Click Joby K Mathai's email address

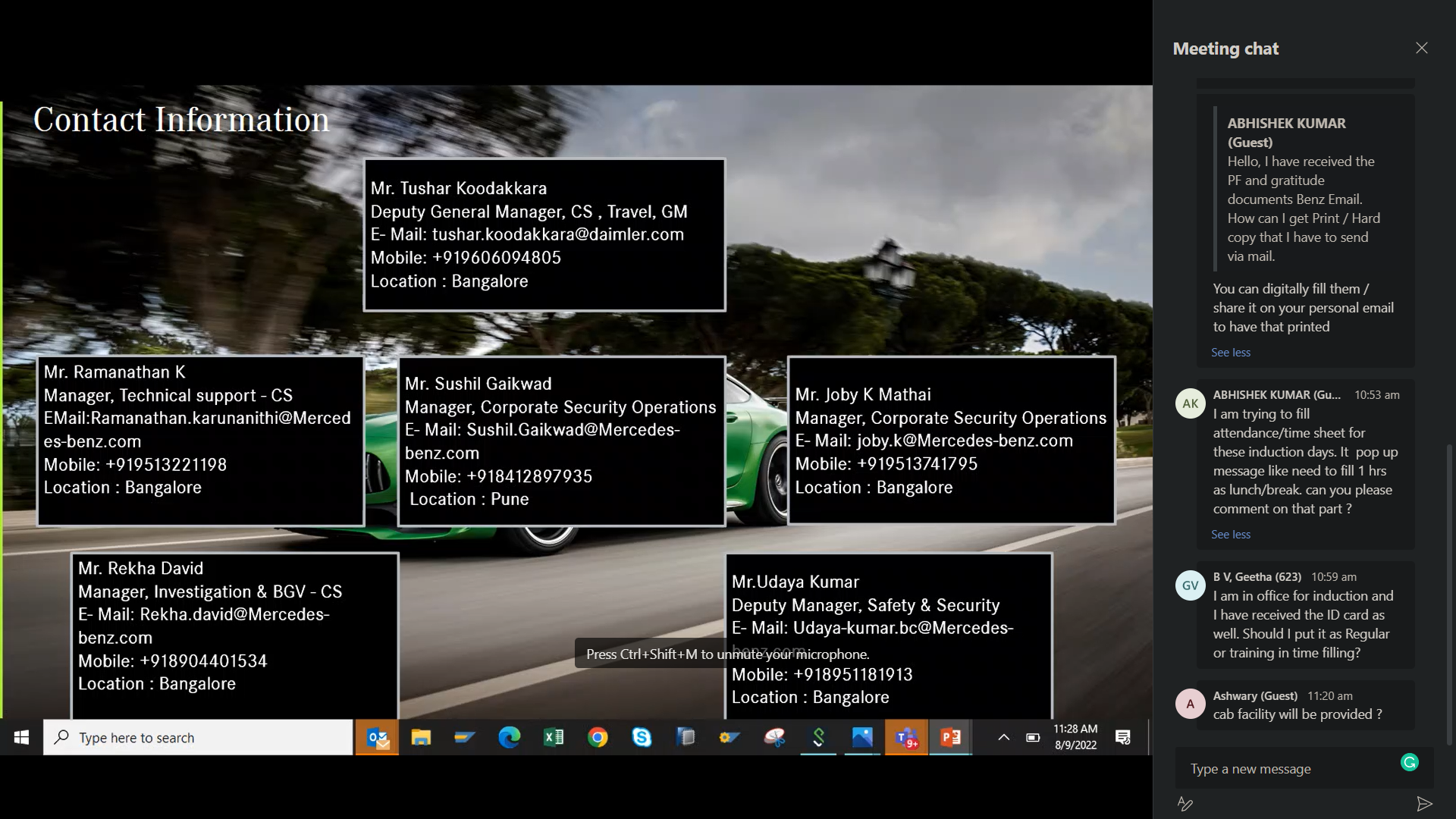point(965,441)
